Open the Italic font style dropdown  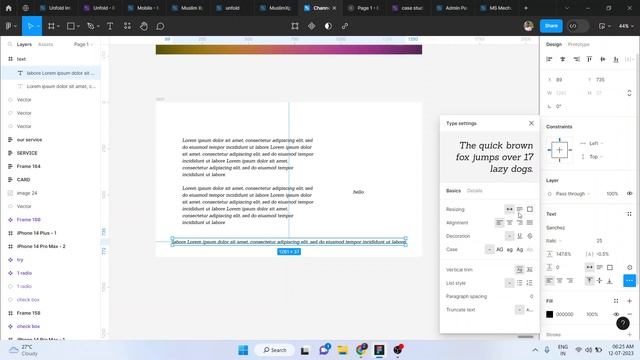coord(554,241)
